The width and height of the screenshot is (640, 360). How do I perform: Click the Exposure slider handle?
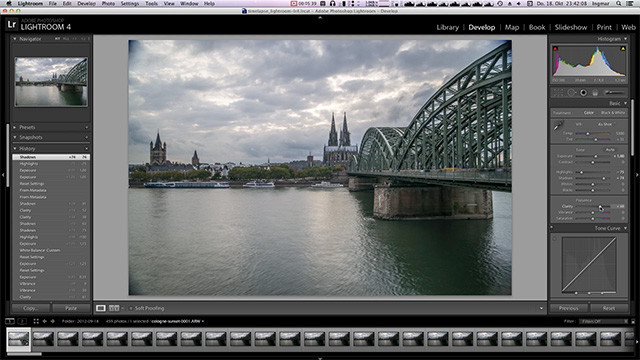tap(596, 156)
